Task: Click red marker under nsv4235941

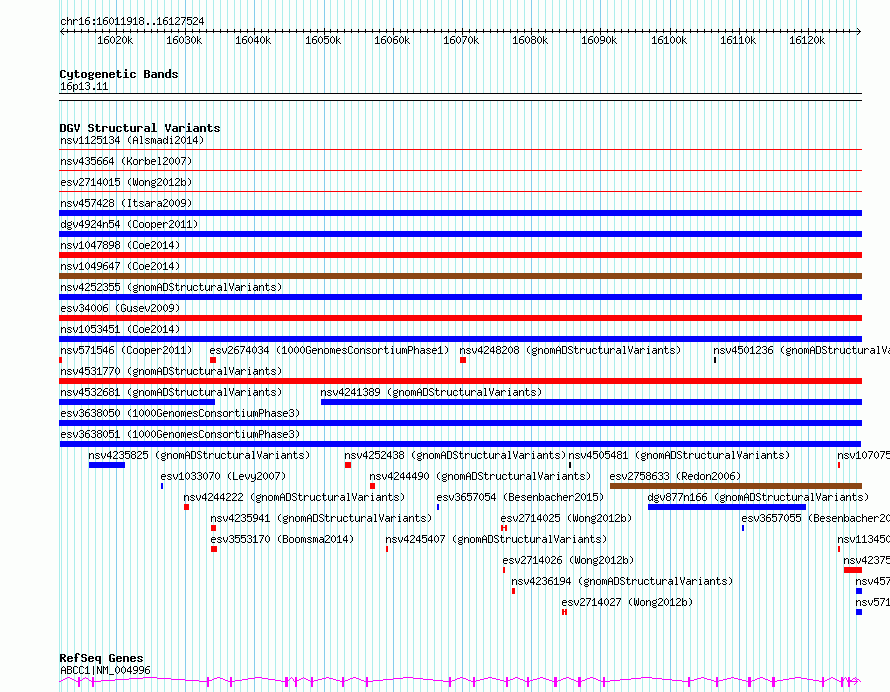Action: [x=213, y=528]
